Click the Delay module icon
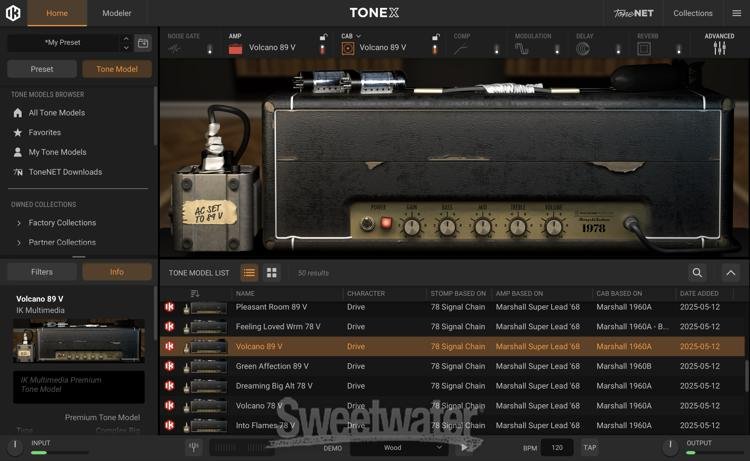The image size is (750, 461). (x=583, y=49)
